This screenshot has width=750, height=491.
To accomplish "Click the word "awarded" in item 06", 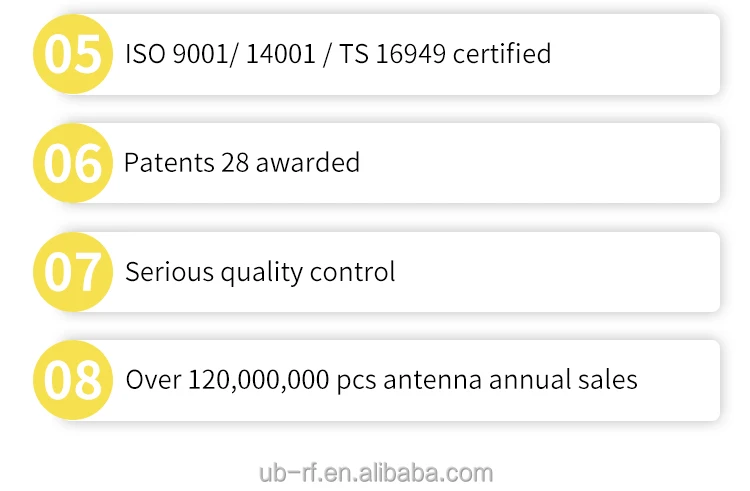I will 308,162.
